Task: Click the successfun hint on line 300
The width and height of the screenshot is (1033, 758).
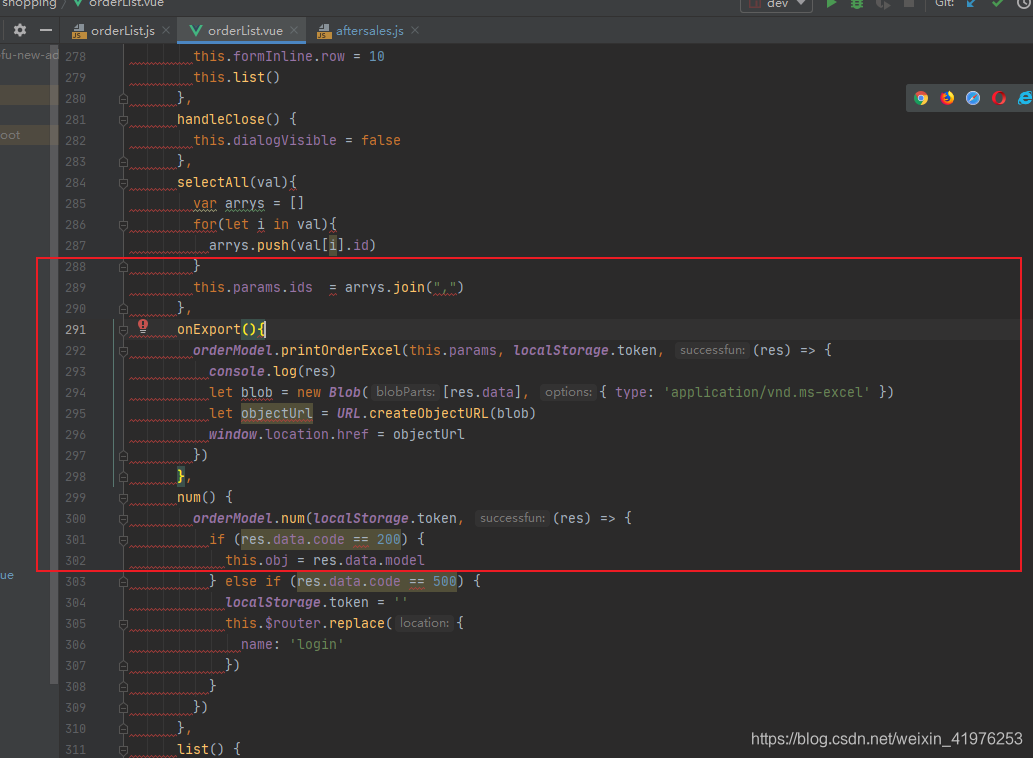Action: pyautogui.click(x=513, y=518)
